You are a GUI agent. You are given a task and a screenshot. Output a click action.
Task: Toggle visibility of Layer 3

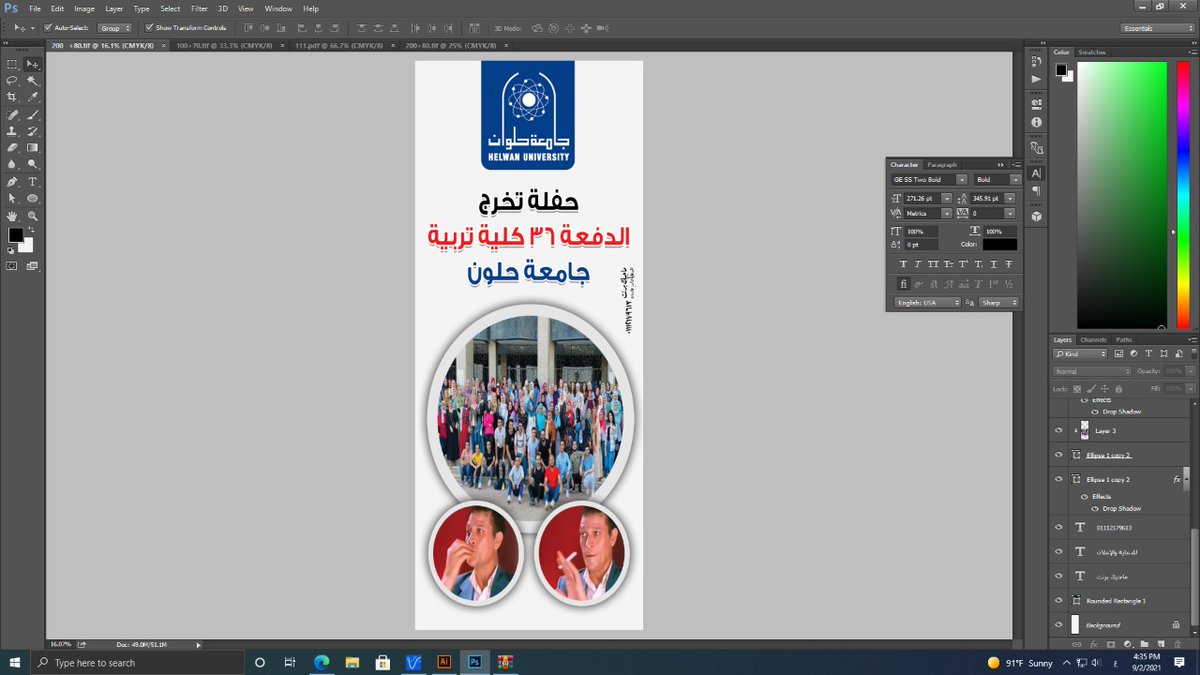pyautogui.click(x=1058, y=430)
